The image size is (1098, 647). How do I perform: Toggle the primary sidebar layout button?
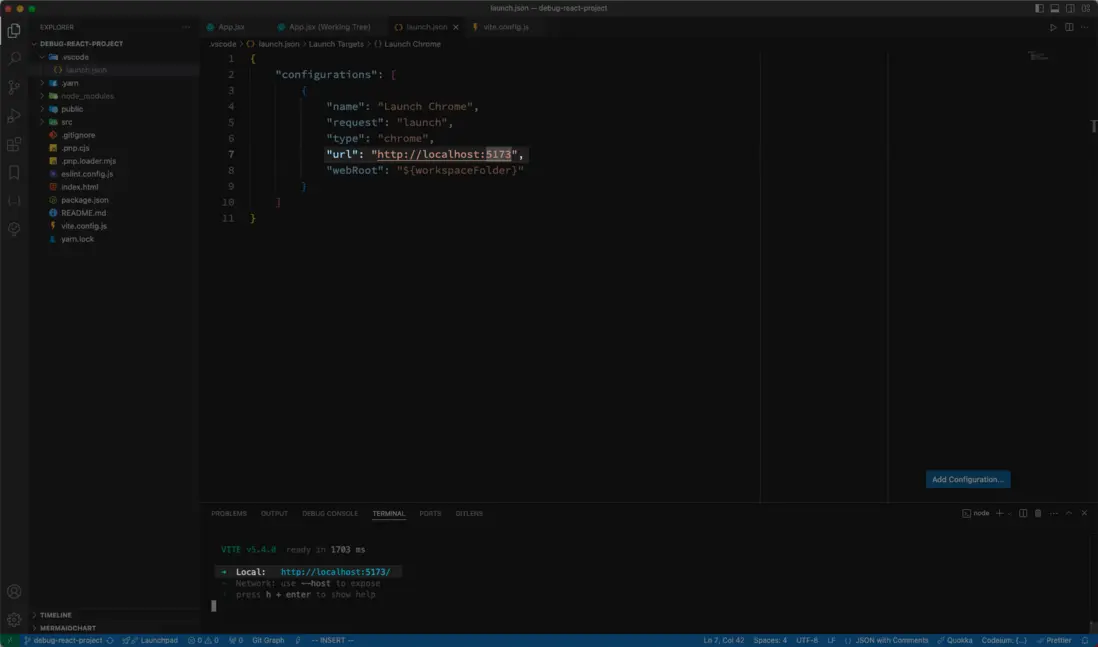click(x=1039, y=8)
